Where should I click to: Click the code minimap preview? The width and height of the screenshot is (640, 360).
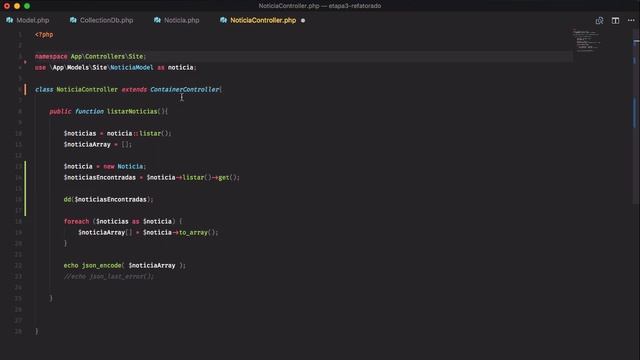(x=587, y=40)
